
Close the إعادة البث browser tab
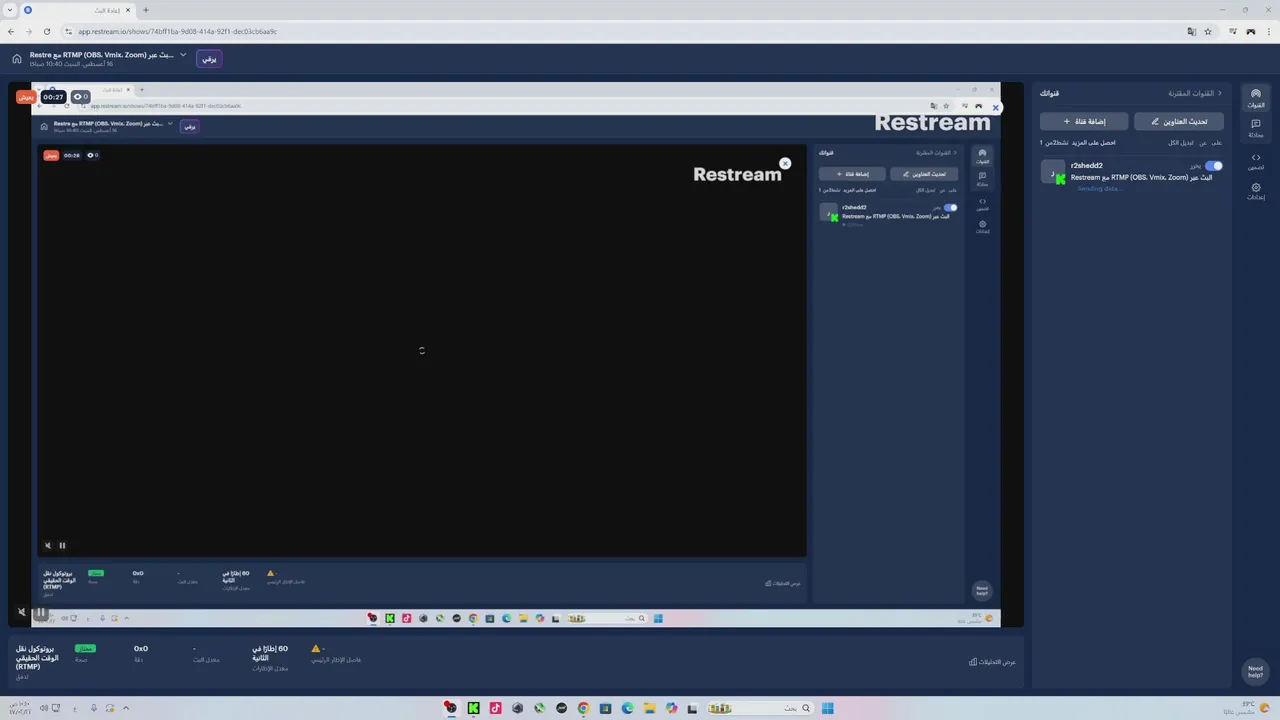pos(128,10)
